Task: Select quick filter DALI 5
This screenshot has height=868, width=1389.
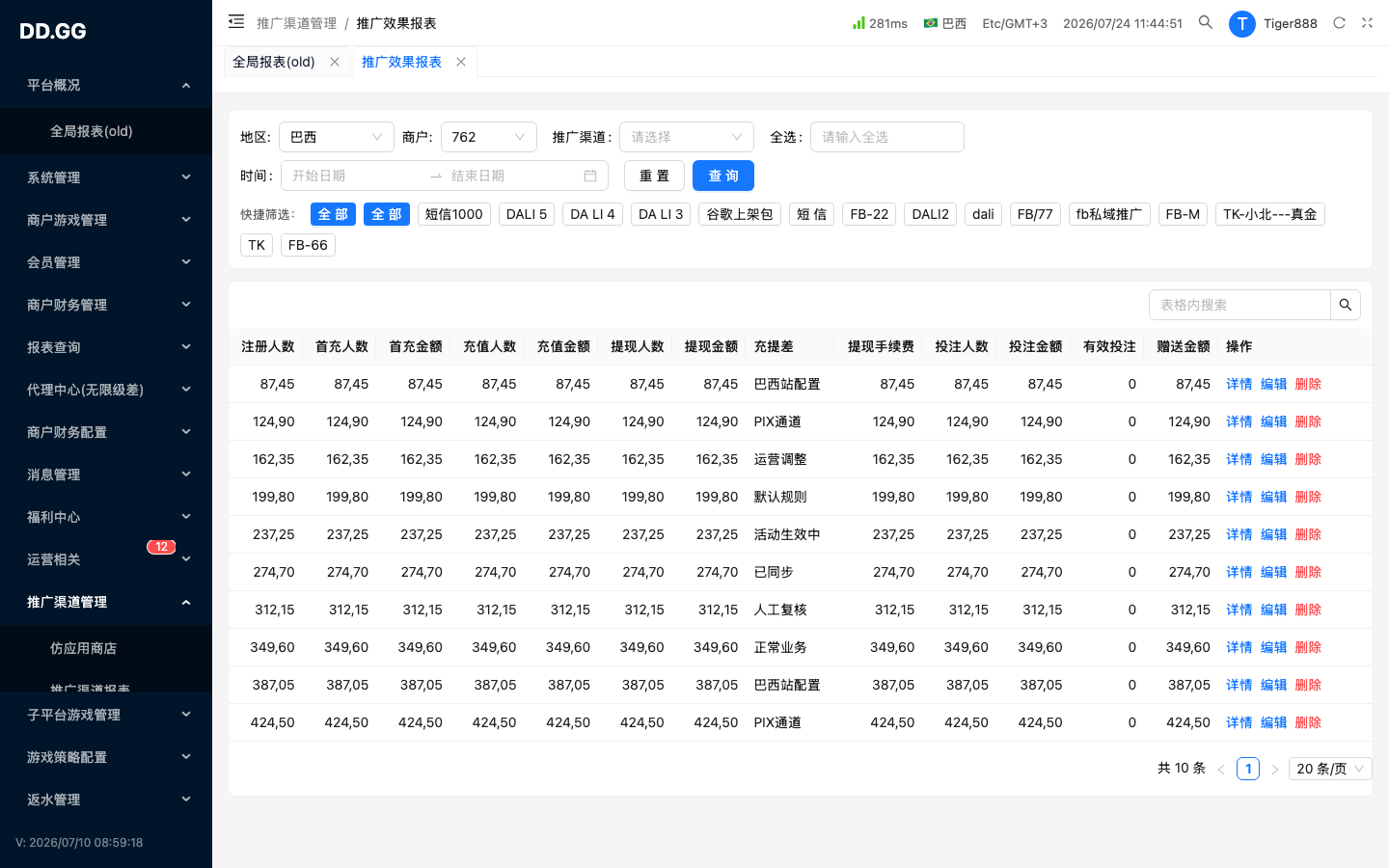Action: click(527, 214)
